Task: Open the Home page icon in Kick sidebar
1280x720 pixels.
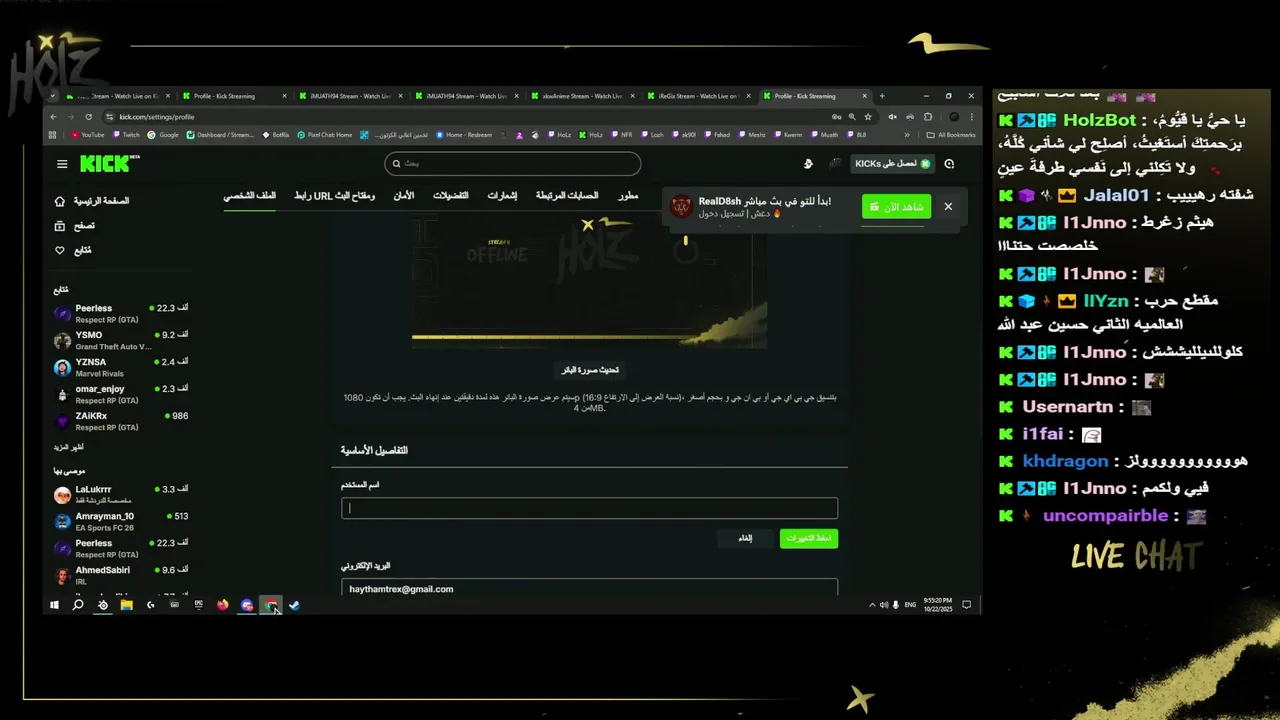Action: [x=60, y=201]
